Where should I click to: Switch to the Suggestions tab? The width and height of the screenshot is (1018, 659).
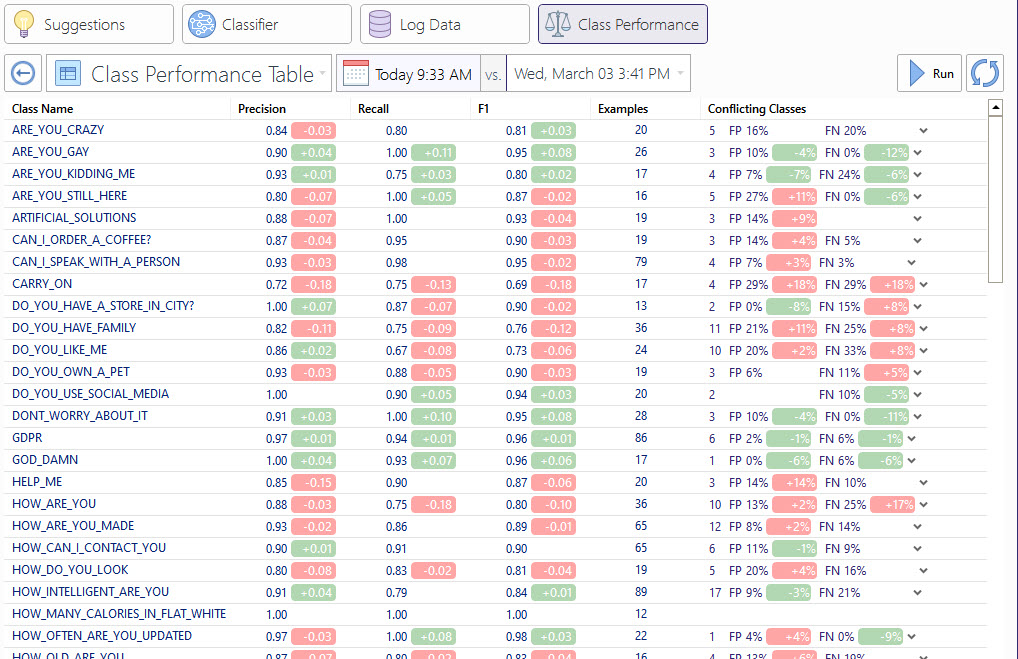[x=88, y=24]
